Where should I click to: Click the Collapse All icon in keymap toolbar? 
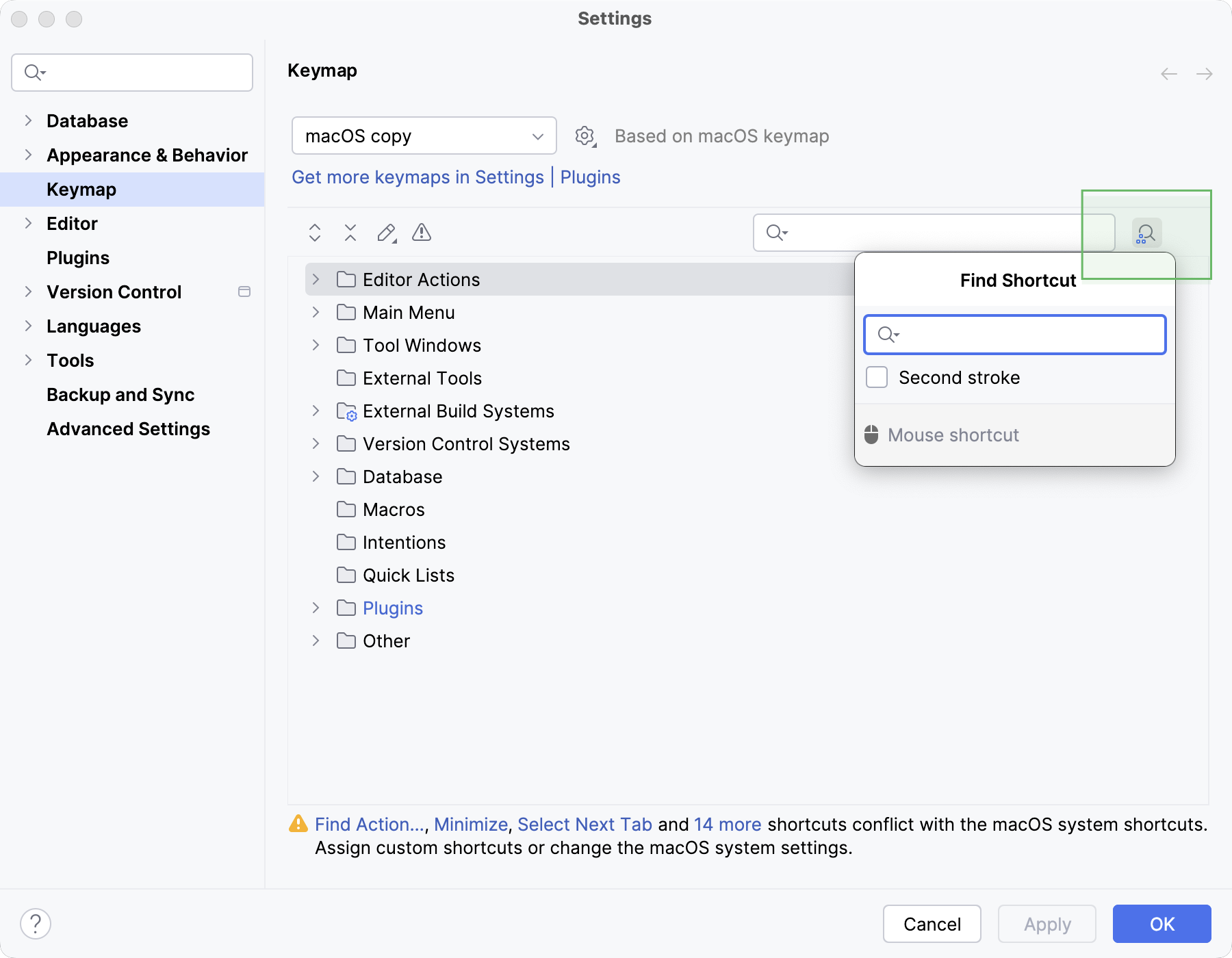coord(350,233)
